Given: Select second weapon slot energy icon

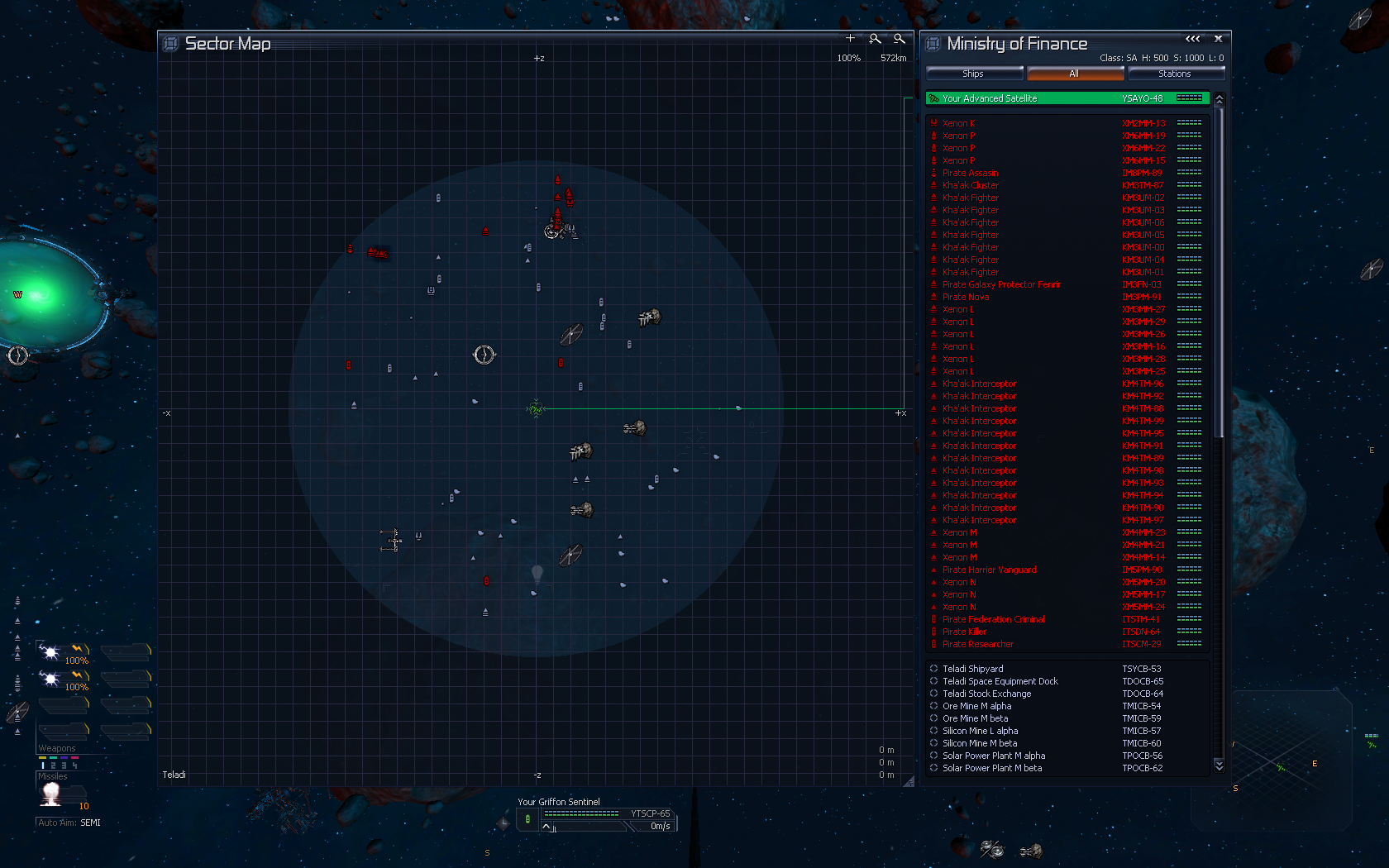Looking at the screenshot, I should [50, 680].
